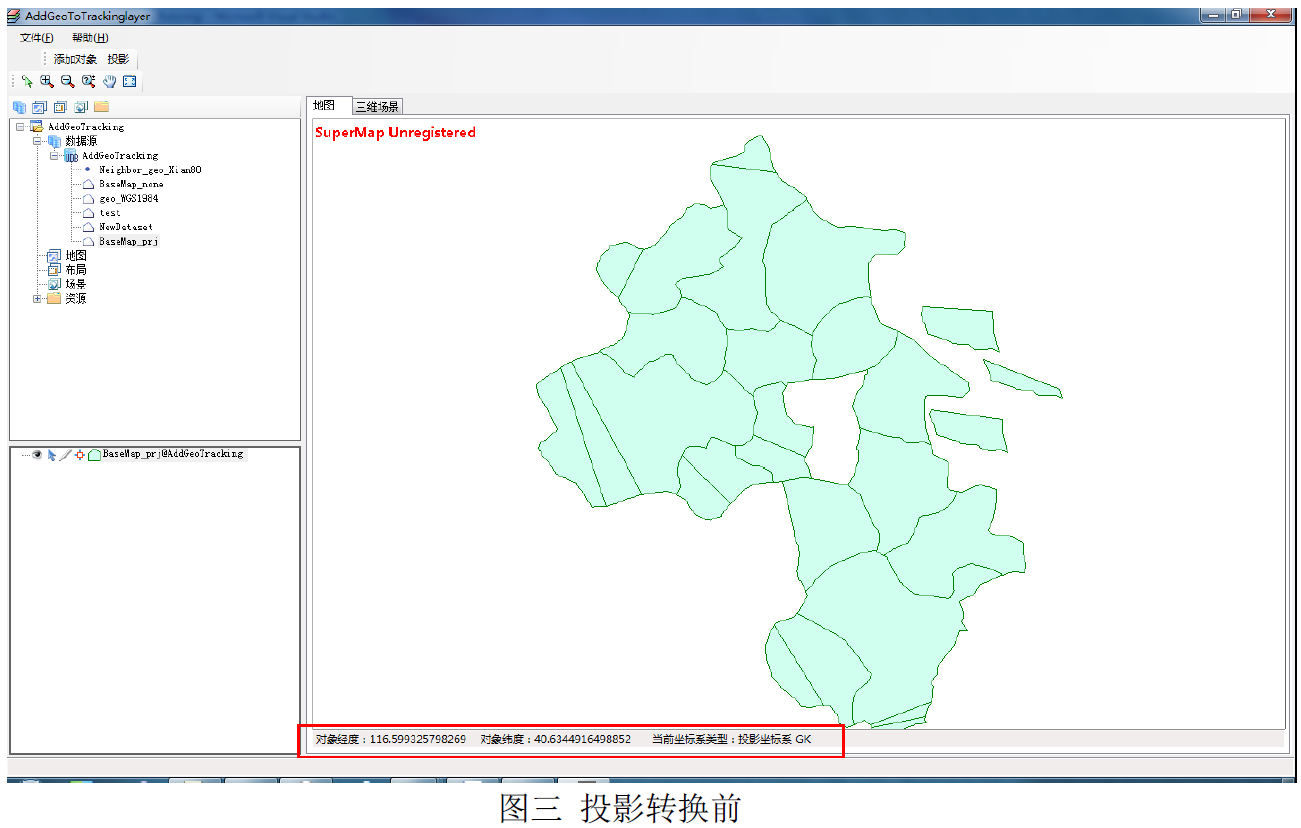Select the arrow pointer tool in the toolbar
This screenshot has height=828, width=1301.
27,82
